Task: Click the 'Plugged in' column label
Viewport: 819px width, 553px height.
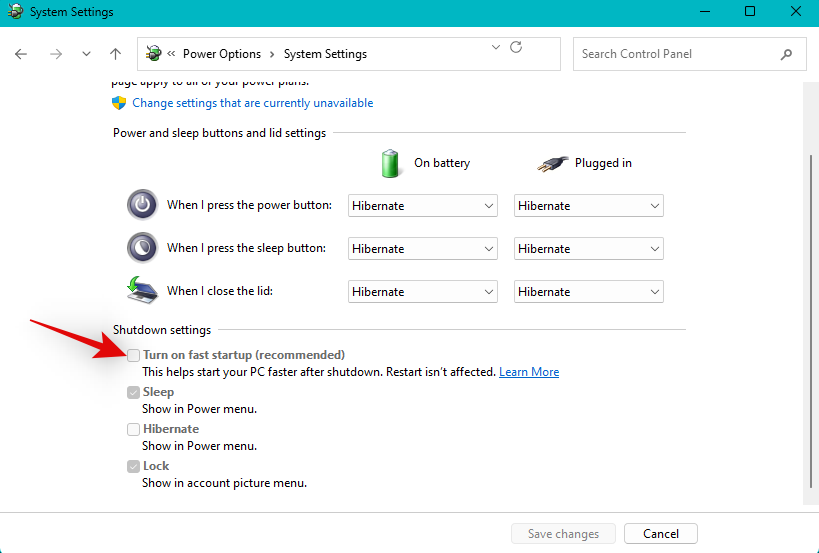Action: pos(603,163)
